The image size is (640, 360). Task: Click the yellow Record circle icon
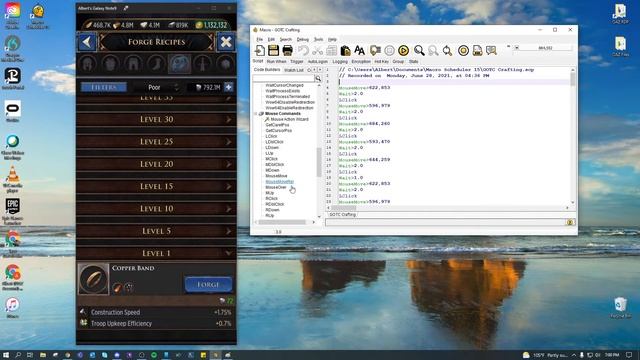[x=463, y=51]
